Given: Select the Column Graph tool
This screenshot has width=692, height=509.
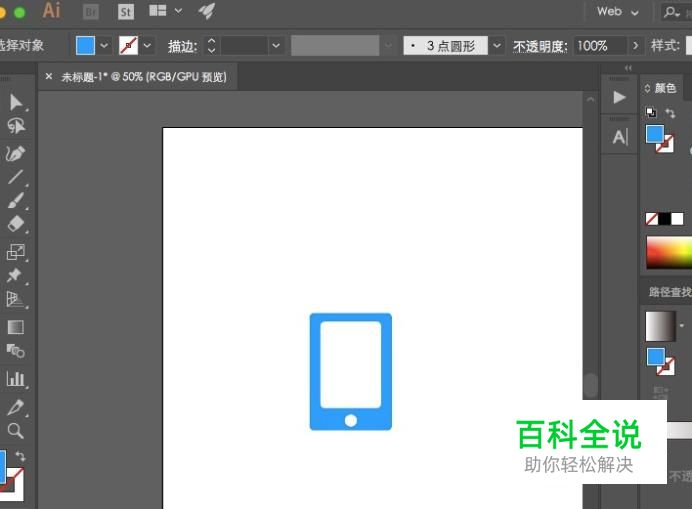Looking at the screenshot, I should pyautogui.click(x=15, y=379).
